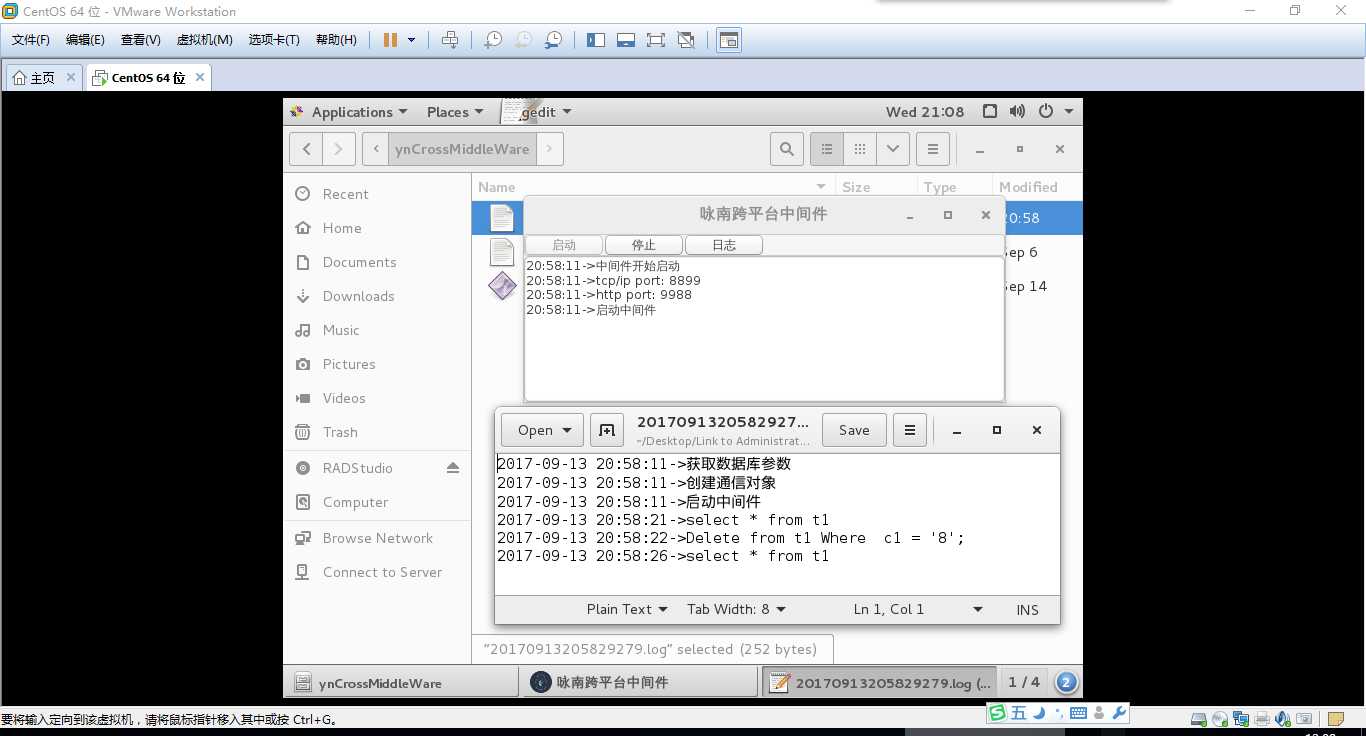Switch file manager to list view

tap(826, 149)
